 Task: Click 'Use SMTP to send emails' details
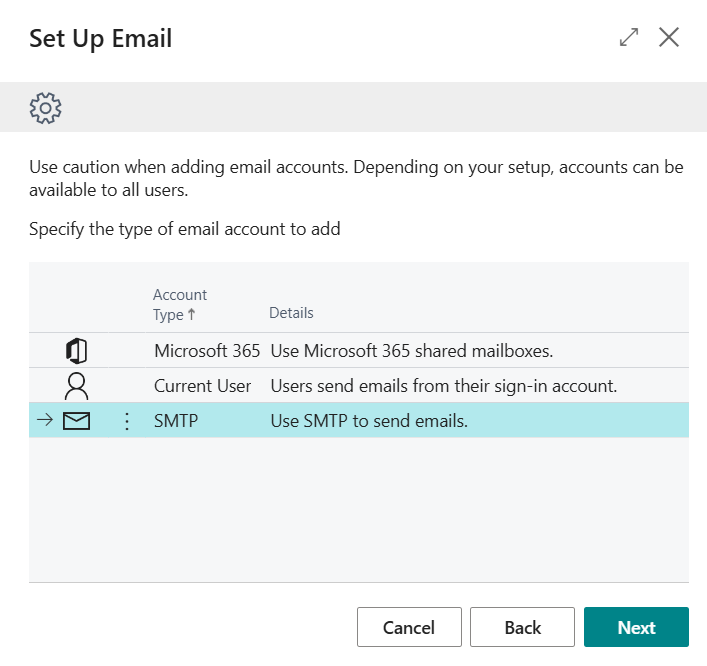(369, 421)
